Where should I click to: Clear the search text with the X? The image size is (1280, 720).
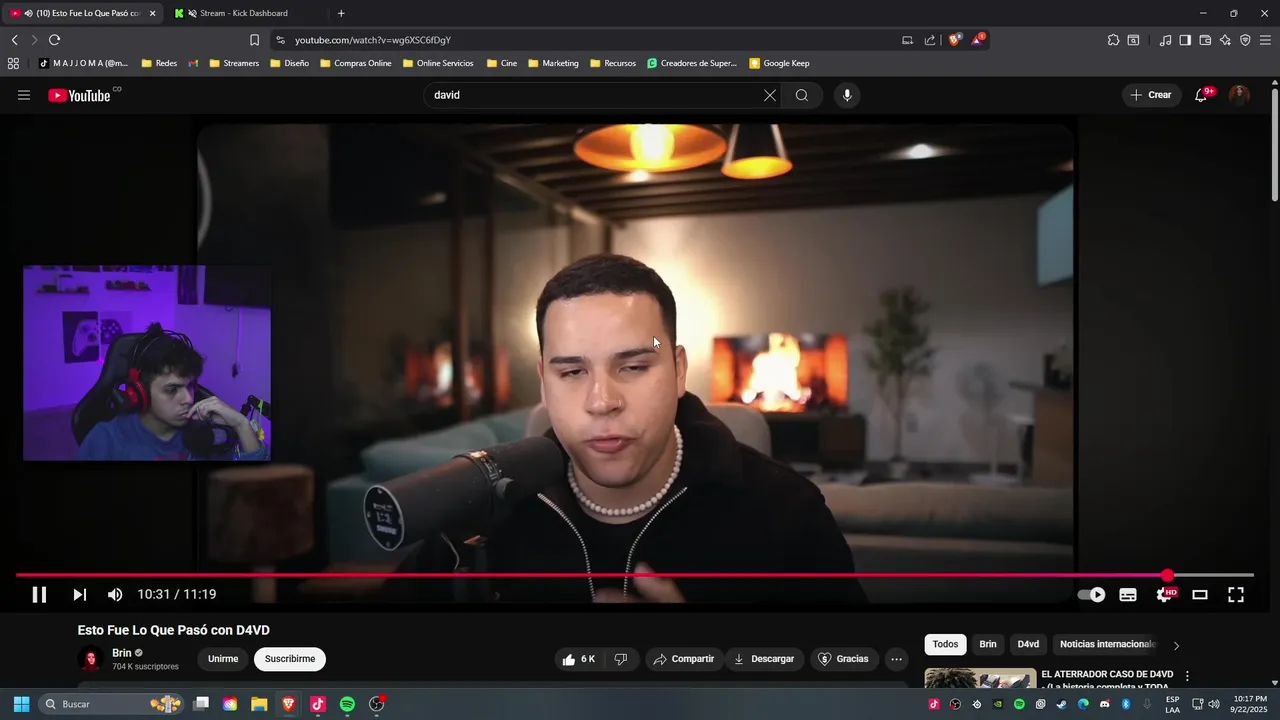769,95
